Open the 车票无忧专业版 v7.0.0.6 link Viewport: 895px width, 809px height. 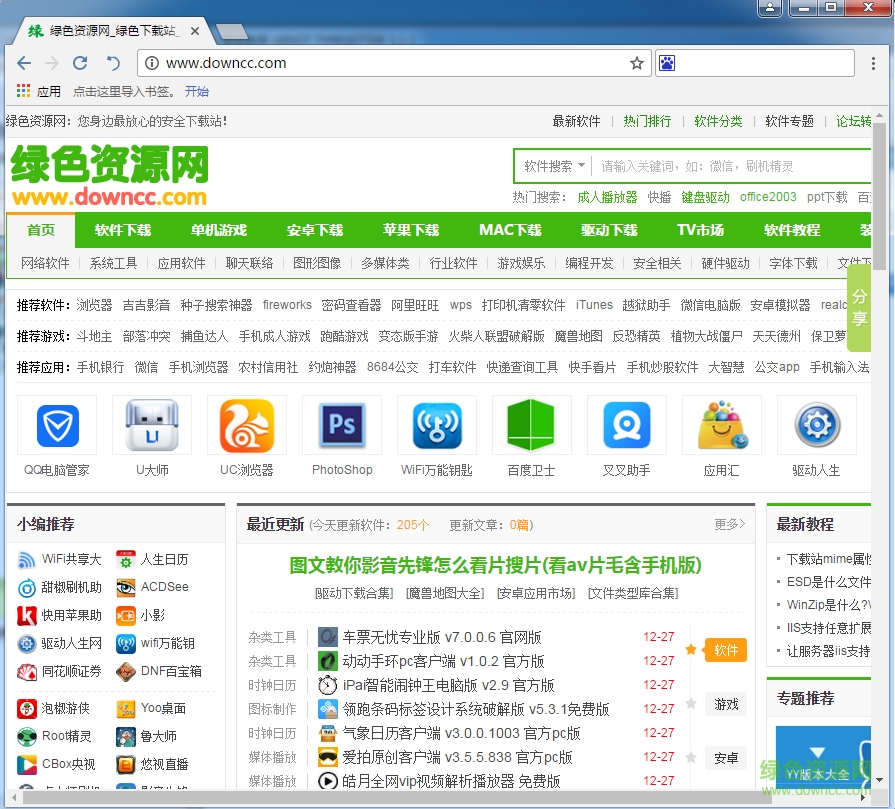[442, 637]
